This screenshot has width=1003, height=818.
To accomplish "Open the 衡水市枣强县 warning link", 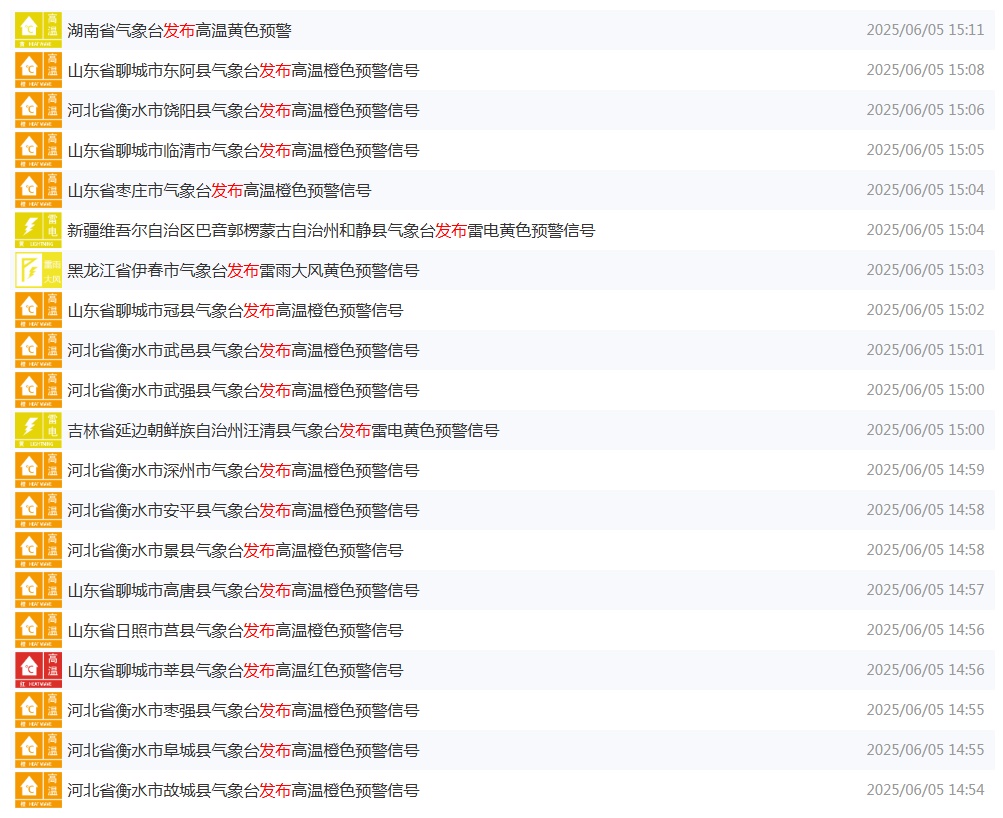I will [x=243, y=710].
